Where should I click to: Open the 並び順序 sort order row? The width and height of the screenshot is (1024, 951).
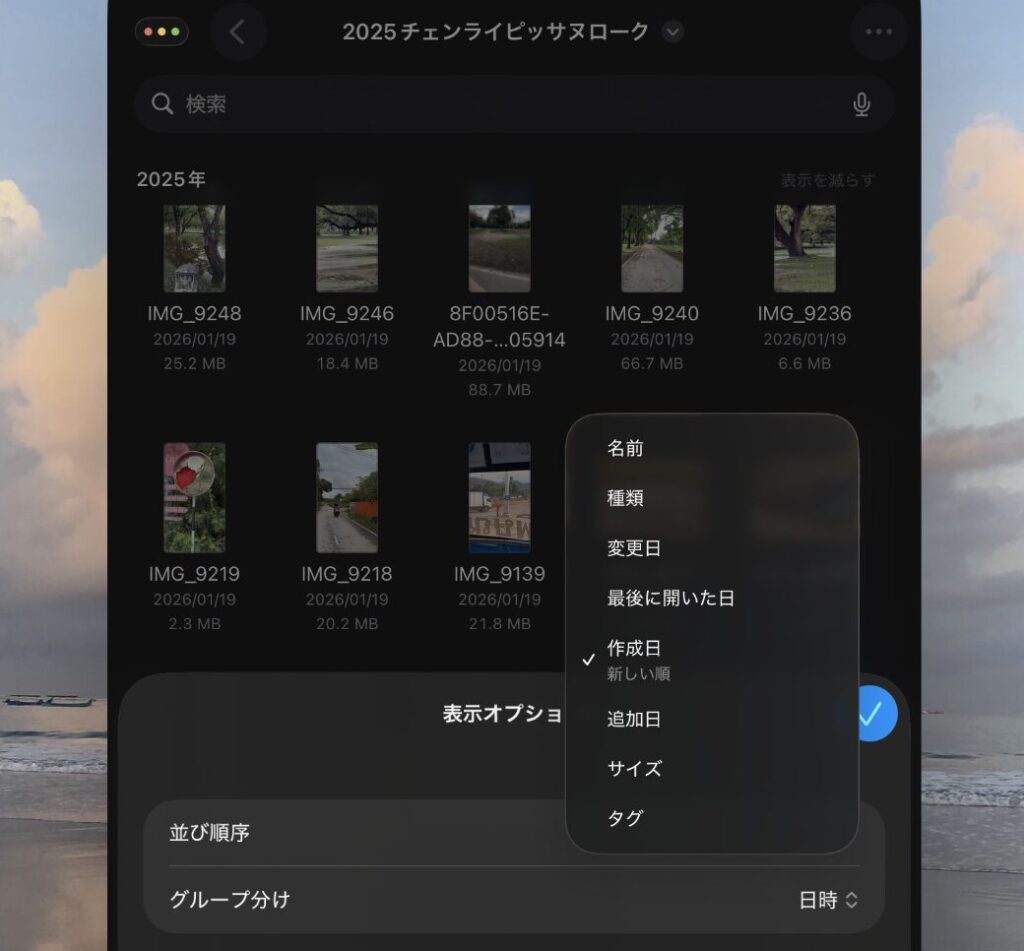tap(350, 832)
